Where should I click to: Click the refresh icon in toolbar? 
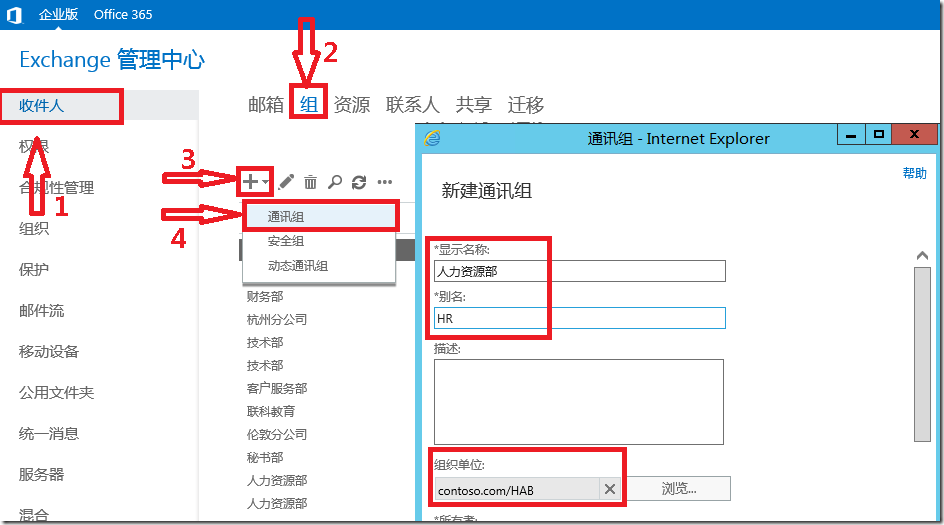[359, 182]
